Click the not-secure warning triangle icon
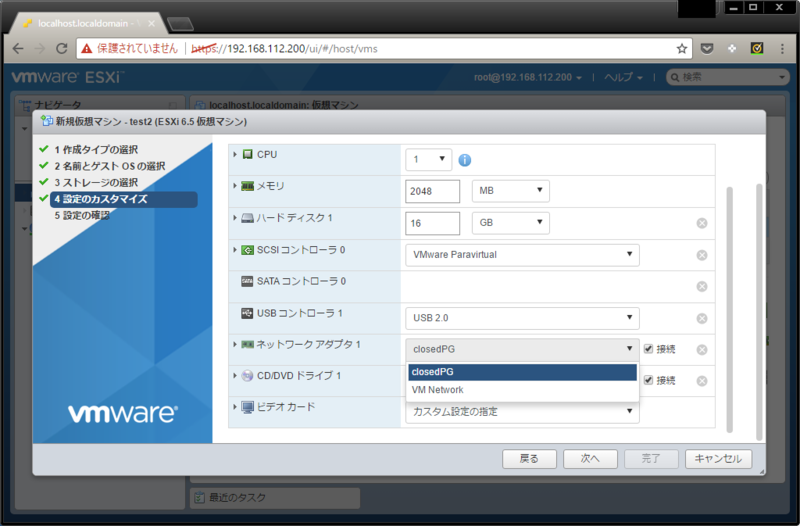This screenshot has width=800, height=526. point(87,48)
